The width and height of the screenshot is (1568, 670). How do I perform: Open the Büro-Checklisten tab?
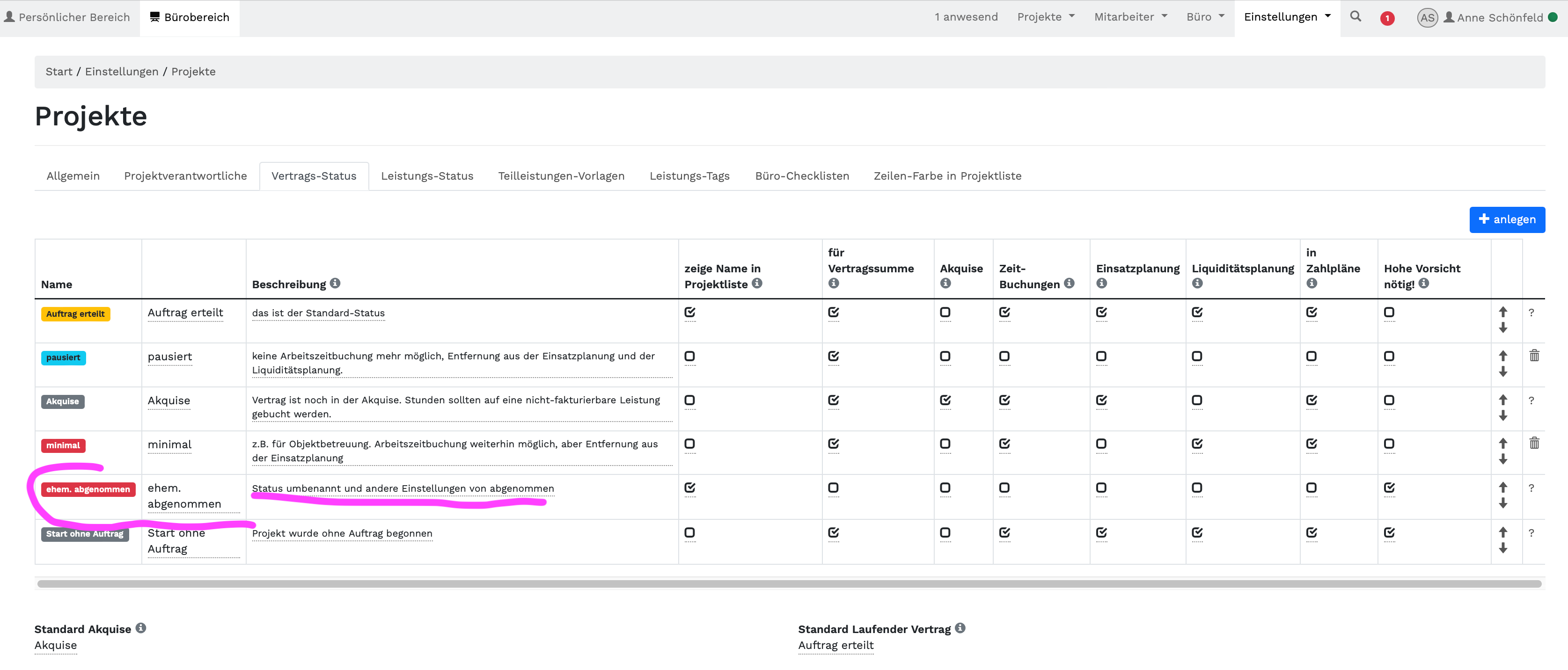802,176
